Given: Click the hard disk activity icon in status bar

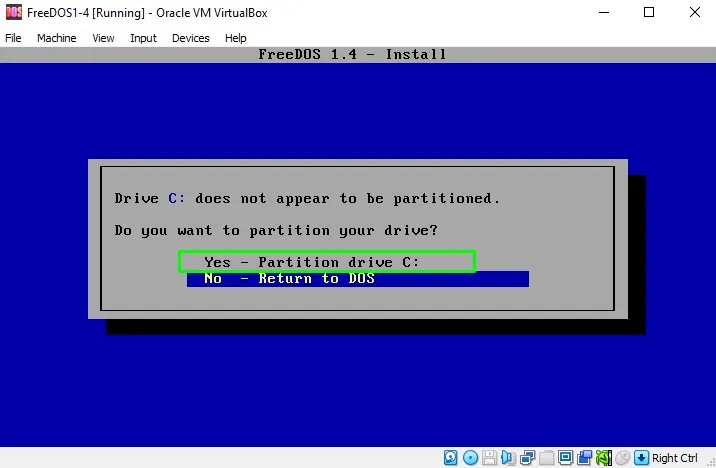Looking at the screenshot, I should (450, 457).
